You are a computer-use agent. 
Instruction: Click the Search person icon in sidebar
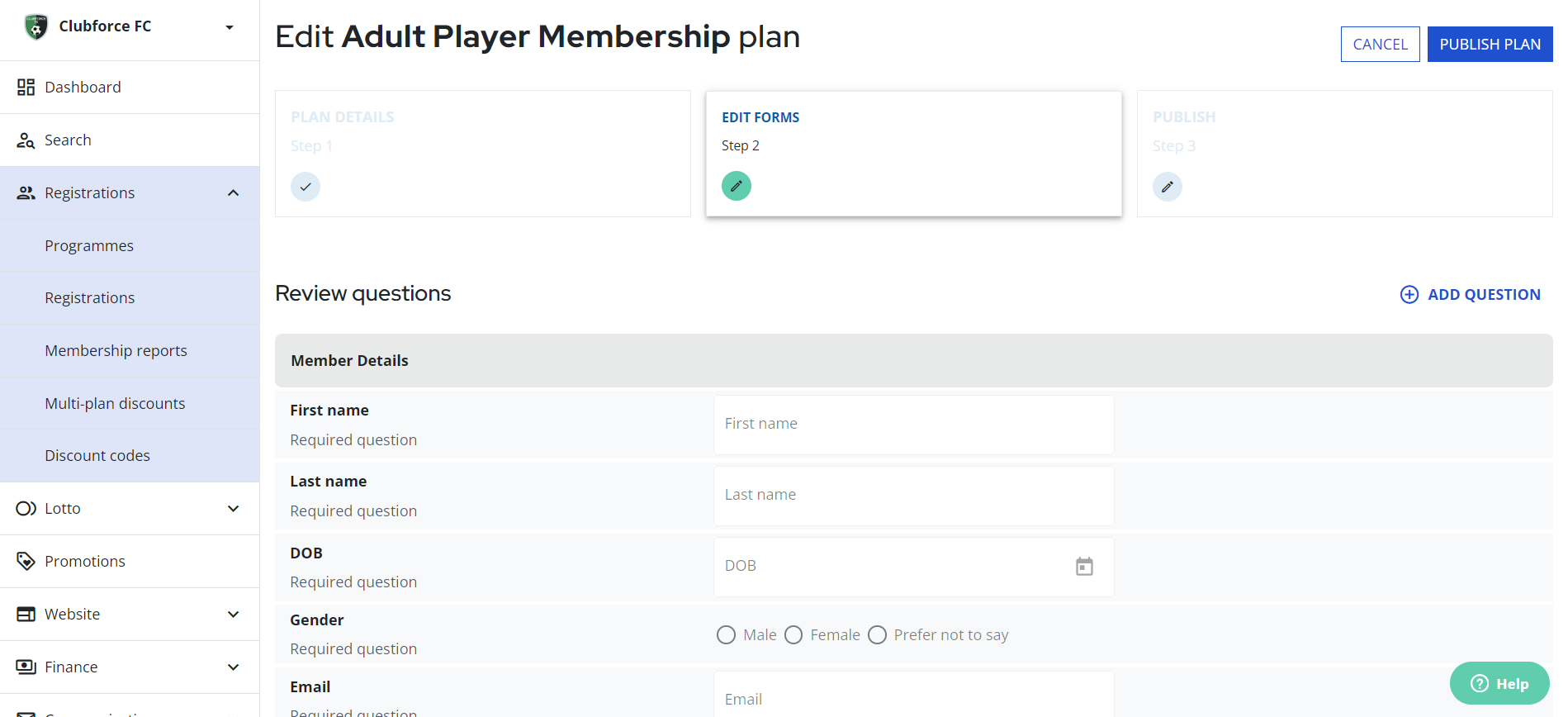pos(26,140)
